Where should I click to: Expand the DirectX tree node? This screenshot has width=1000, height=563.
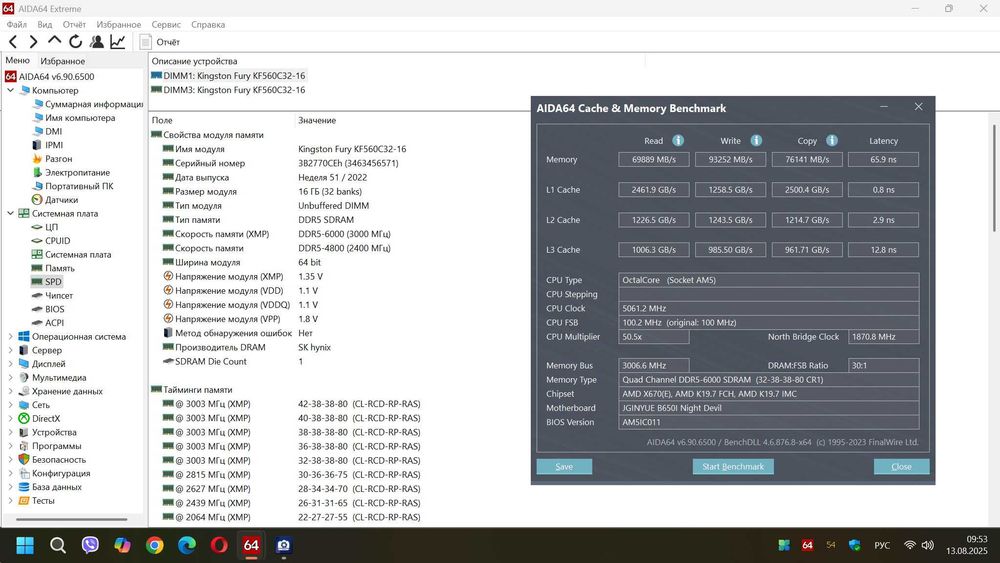(x=10, y=418)
